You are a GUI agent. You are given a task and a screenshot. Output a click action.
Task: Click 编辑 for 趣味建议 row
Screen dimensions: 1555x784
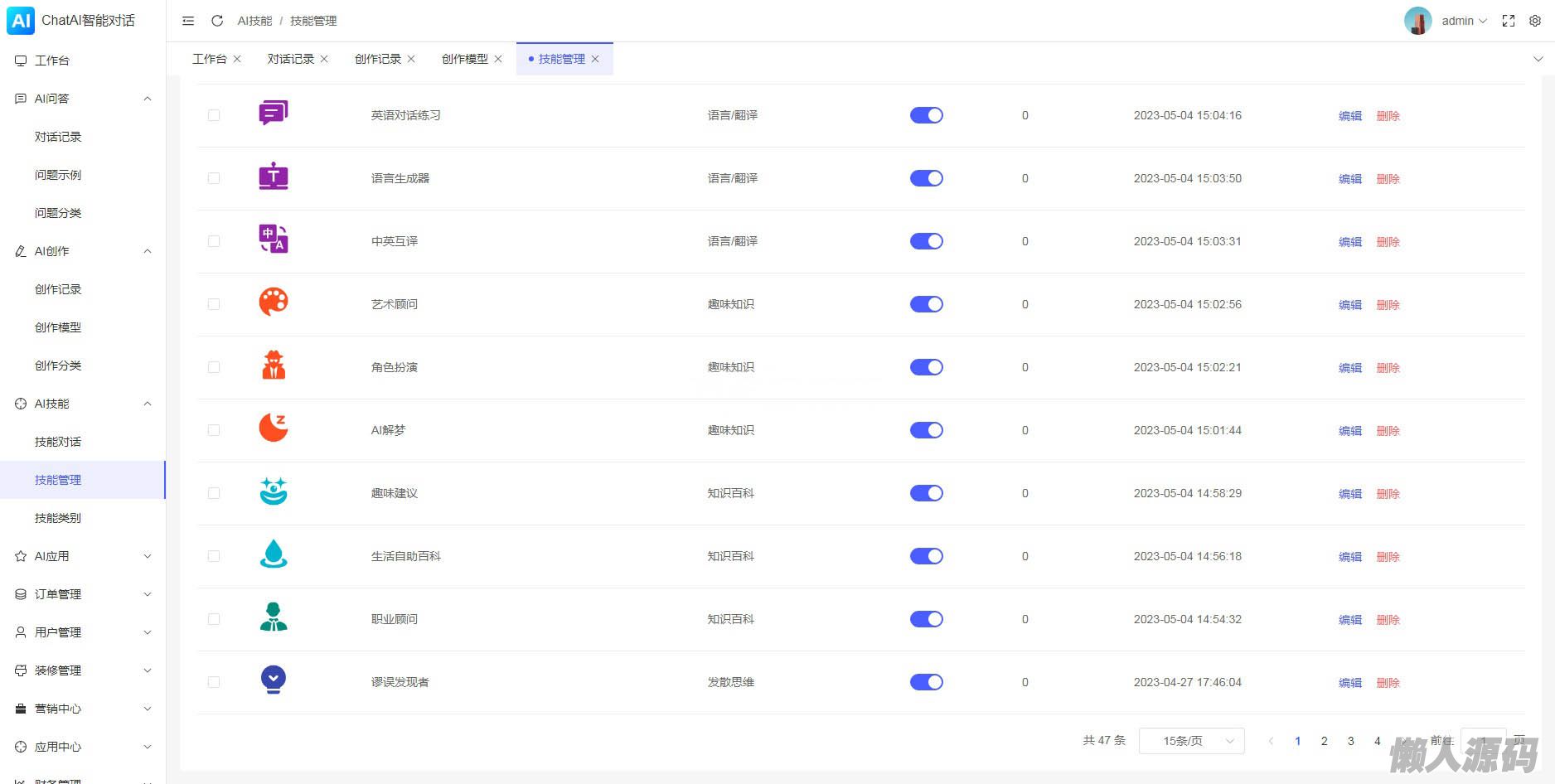[x=1350, y=494]
